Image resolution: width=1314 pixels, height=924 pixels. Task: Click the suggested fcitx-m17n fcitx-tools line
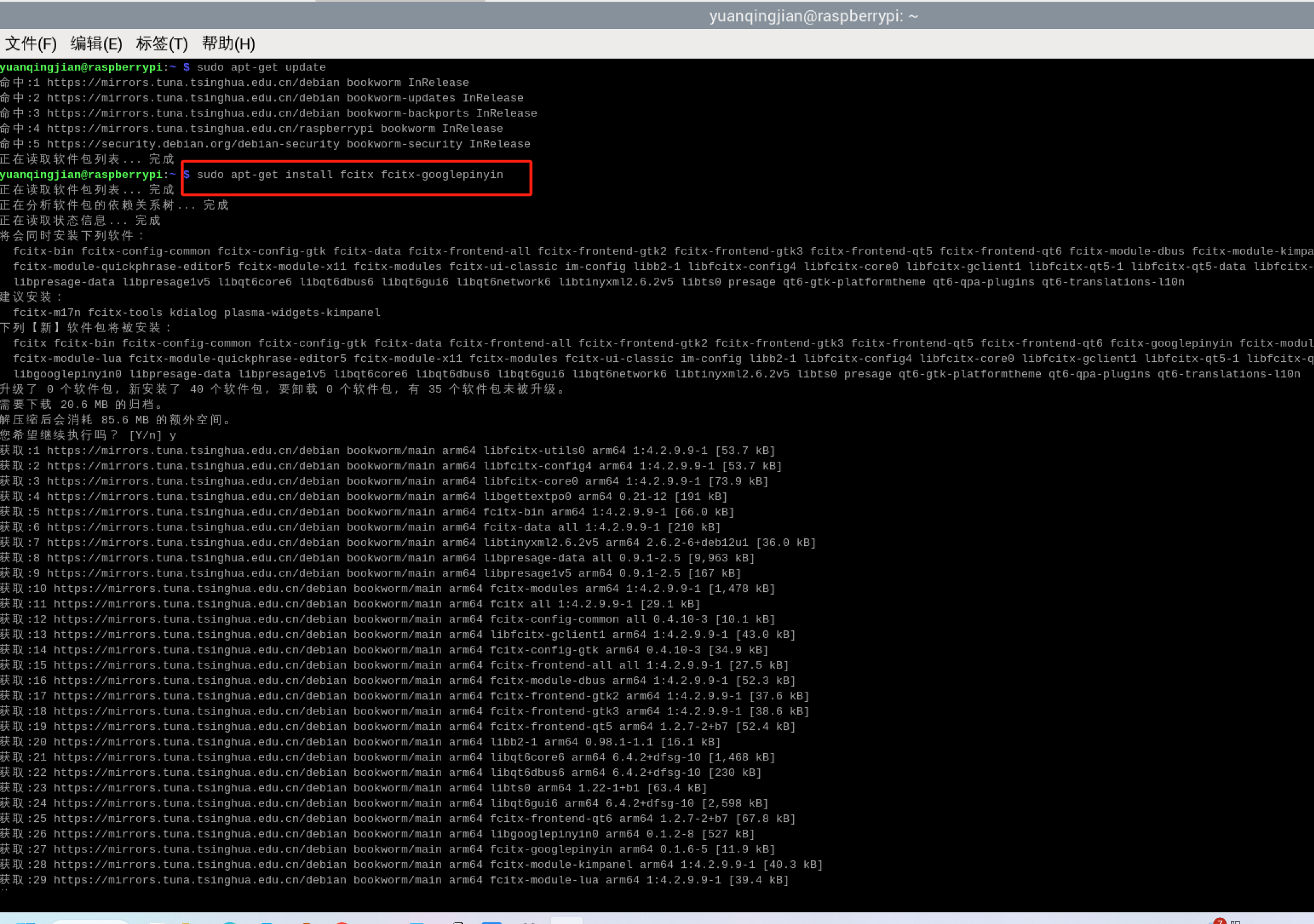coord(196,313)
